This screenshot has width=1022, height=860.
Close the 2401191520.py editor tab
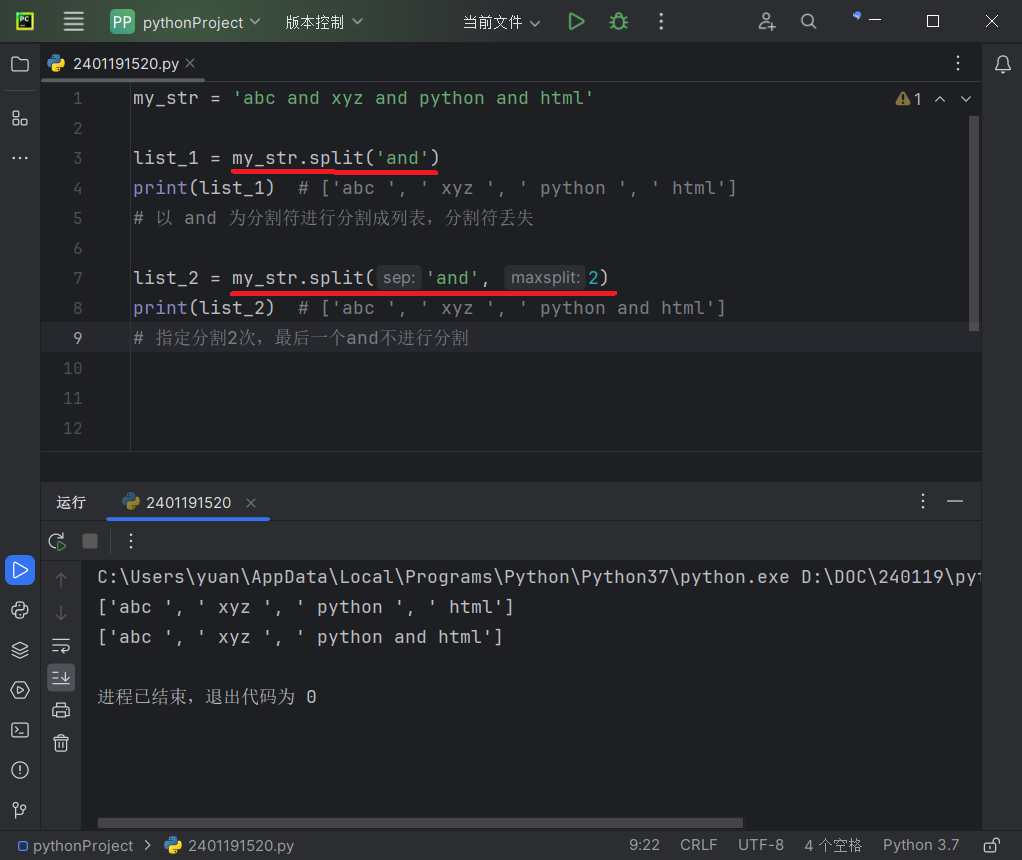pyautogui.click(x=190, y=63)
